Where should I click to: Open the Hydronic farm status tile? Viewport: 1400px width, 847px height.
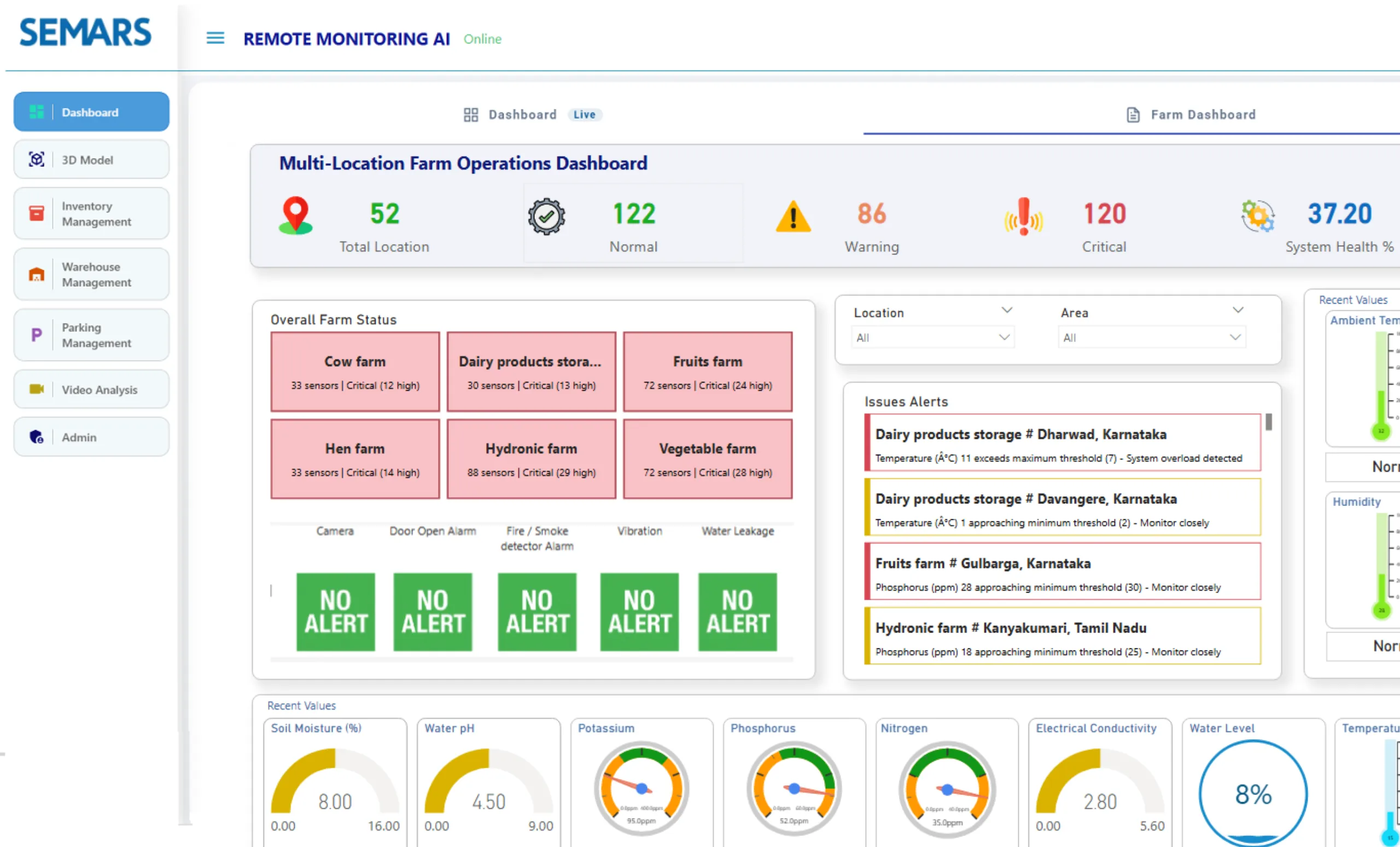(530, 459)
